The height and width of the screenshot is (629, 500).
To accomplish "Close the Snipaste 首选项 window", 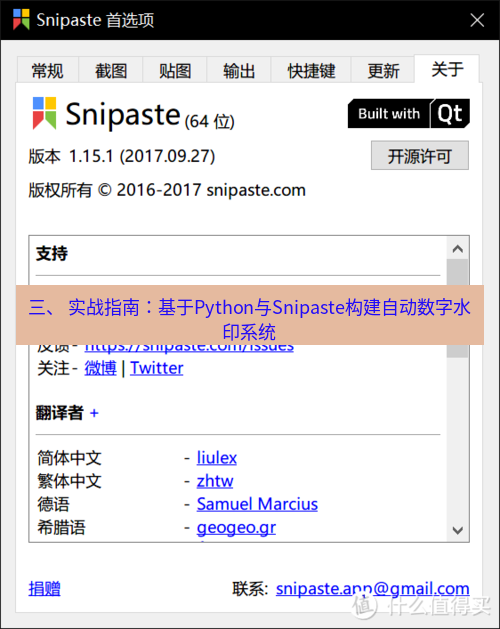I will [477, 20].
